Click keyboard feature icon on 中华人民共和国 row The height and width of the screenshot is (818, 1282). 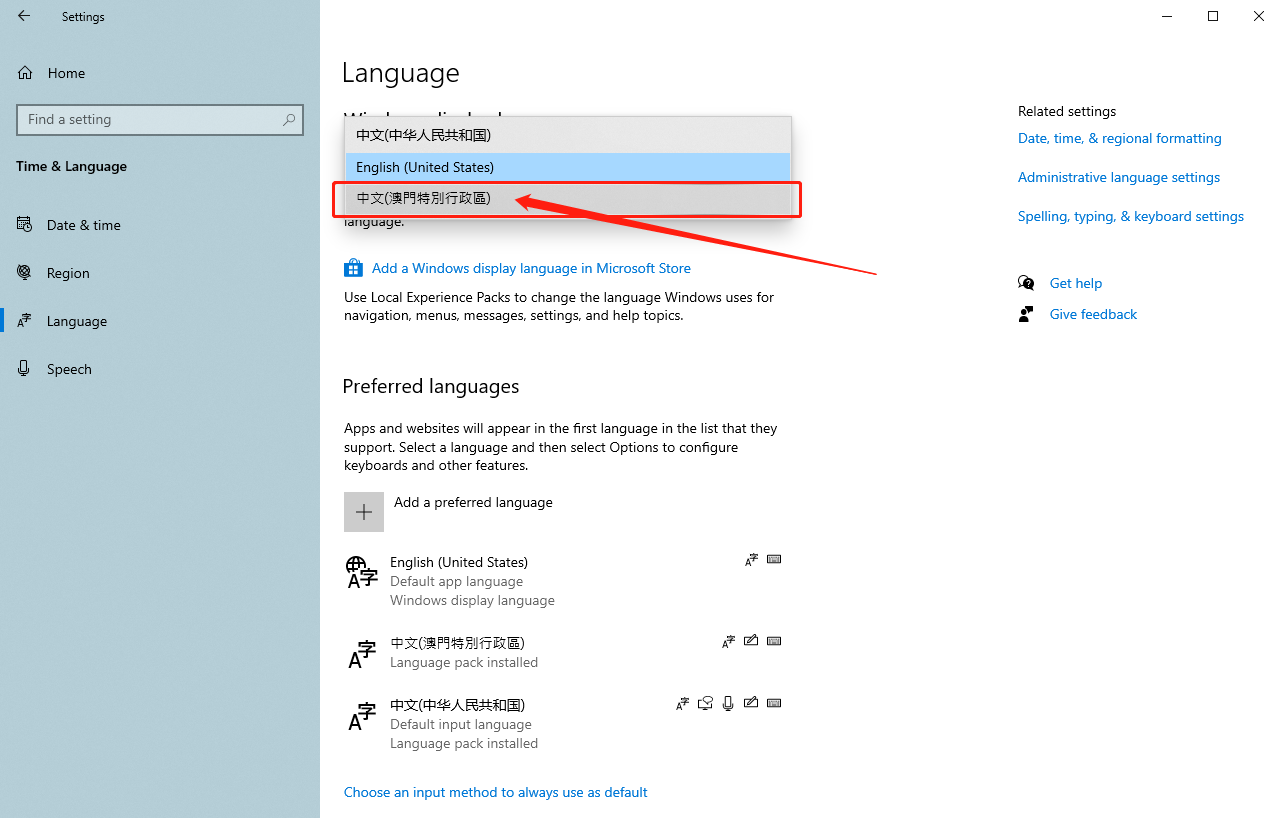774,703
